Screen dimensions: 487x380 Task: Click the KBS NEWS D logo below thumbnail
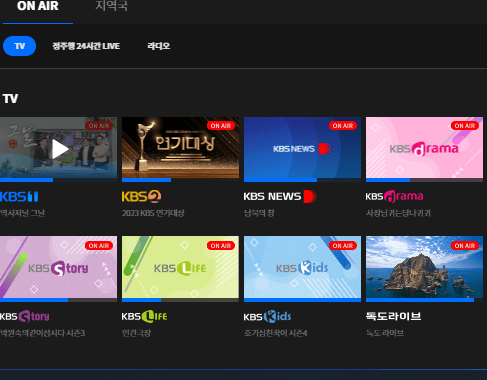[279, 196]
